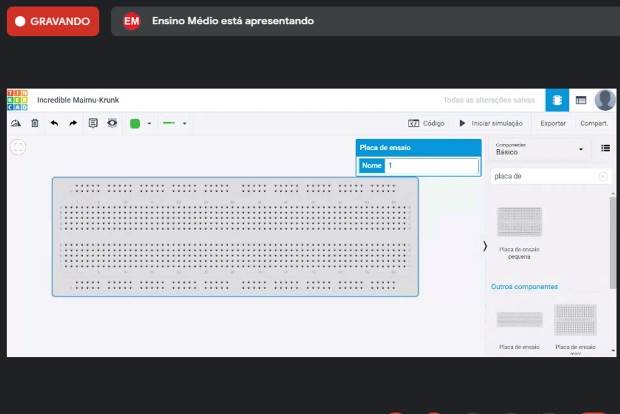
Task: Redo the last action
Action: [x=73, y=123]
